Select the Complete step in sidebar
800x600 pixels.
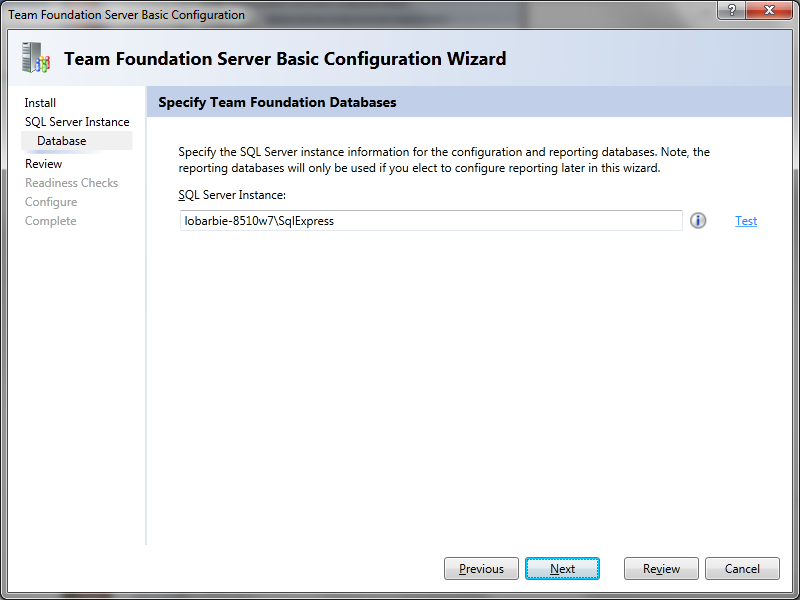pyautogui.click(x=51, y=221)
